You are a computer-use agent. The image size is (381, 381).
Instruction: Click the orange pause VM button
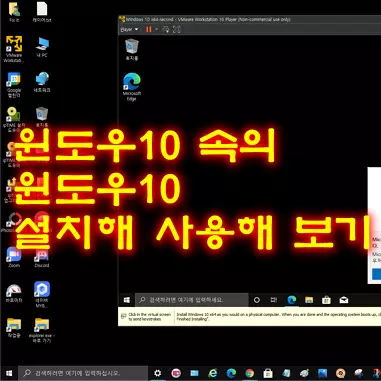[149, 30]
